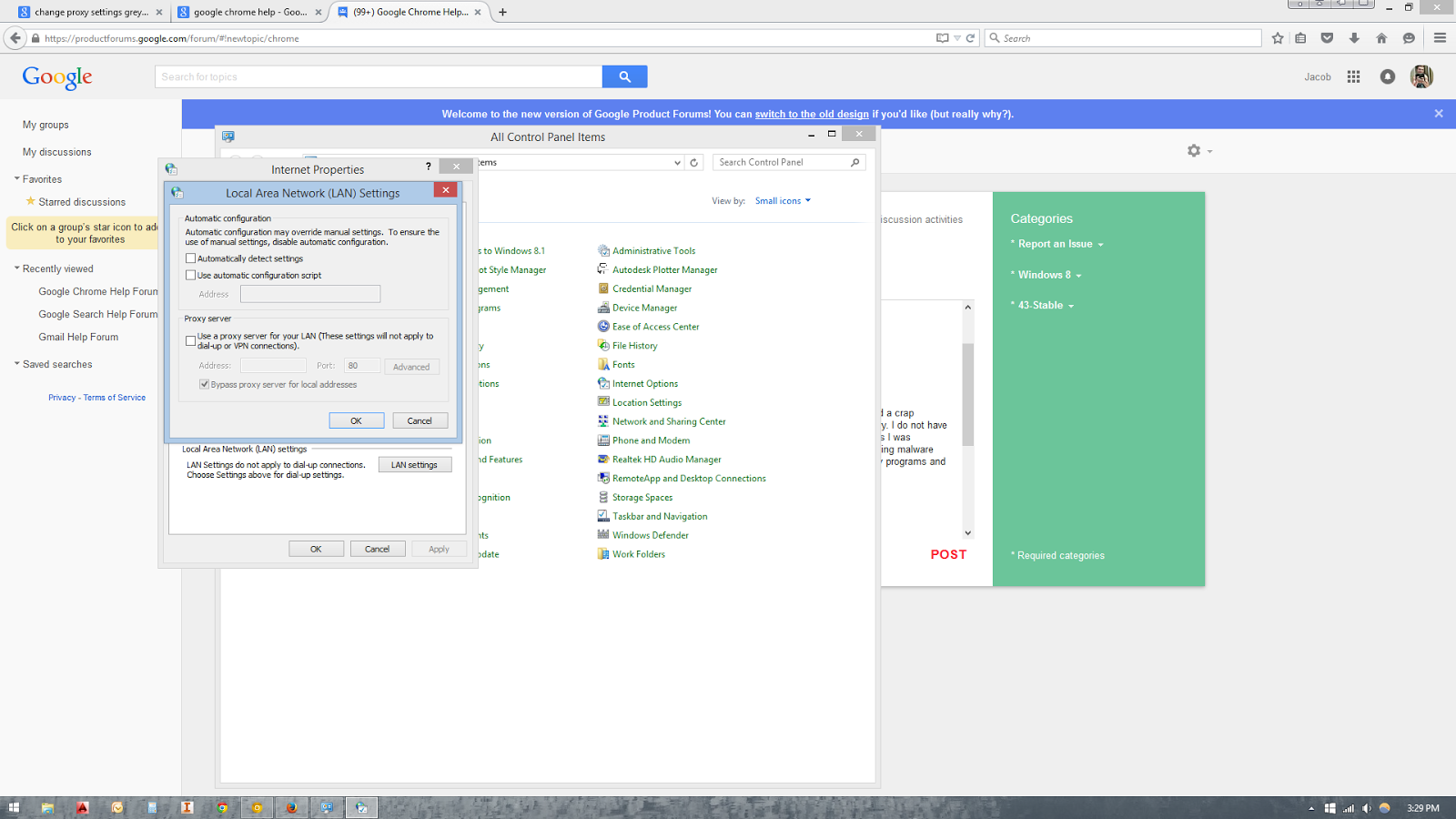Enable Use a proxy server for LAN
1456x819 pixels.
pos(191,340)
